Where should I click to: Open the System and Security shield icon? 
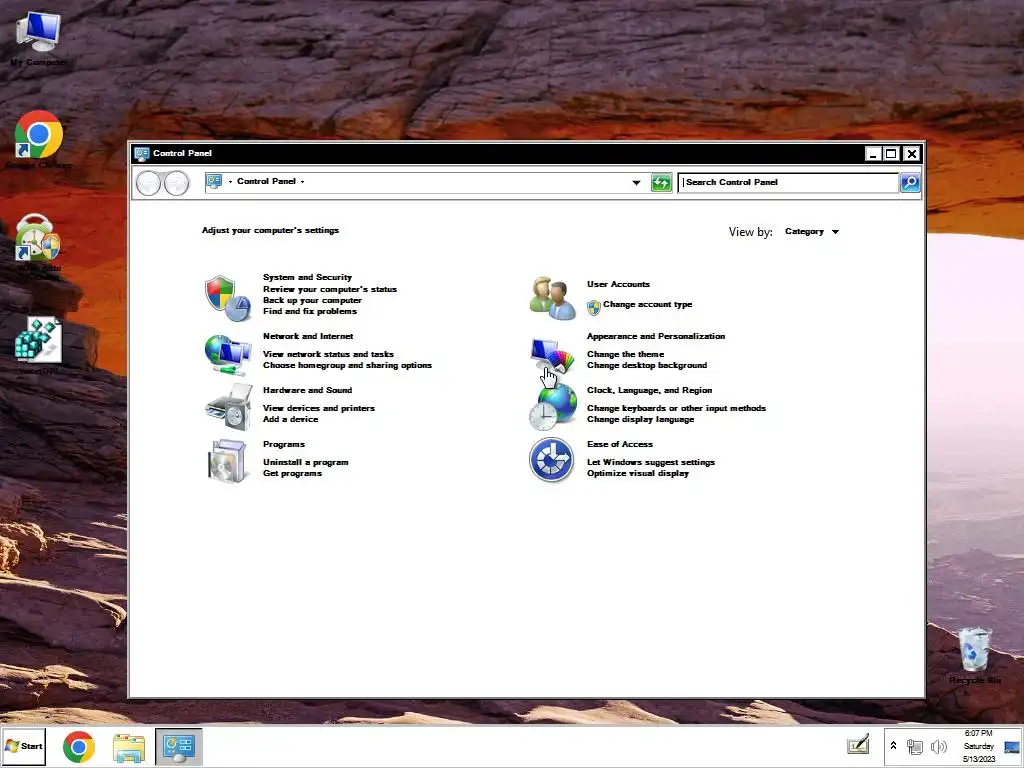click(x=228, y=298)
